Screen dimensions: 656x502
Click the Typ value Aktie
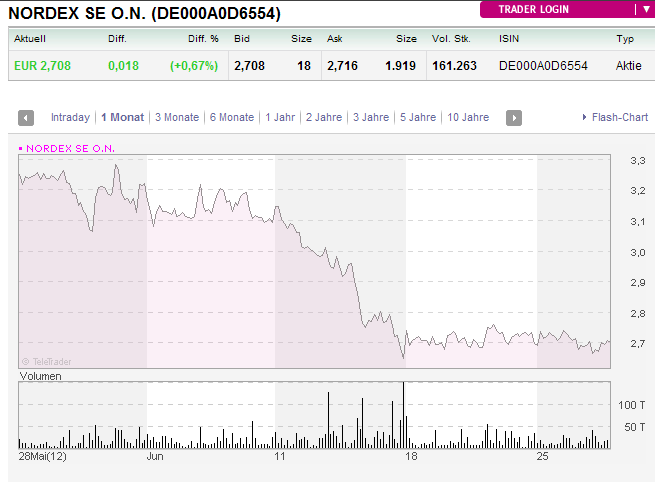[628, 66]
